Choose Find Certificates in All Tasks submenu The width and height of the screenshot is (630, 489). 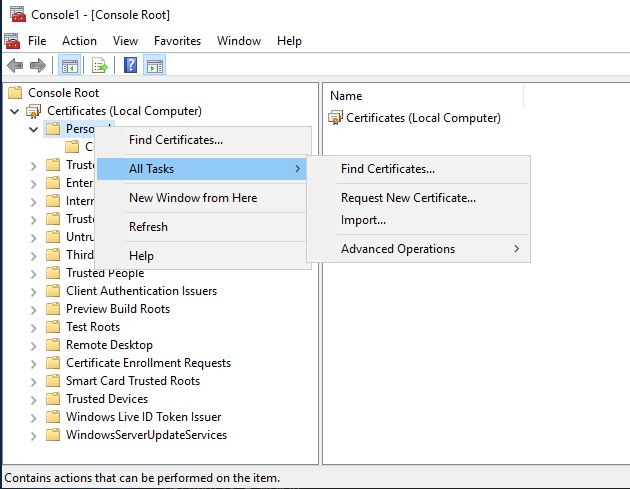click(418, 169)
